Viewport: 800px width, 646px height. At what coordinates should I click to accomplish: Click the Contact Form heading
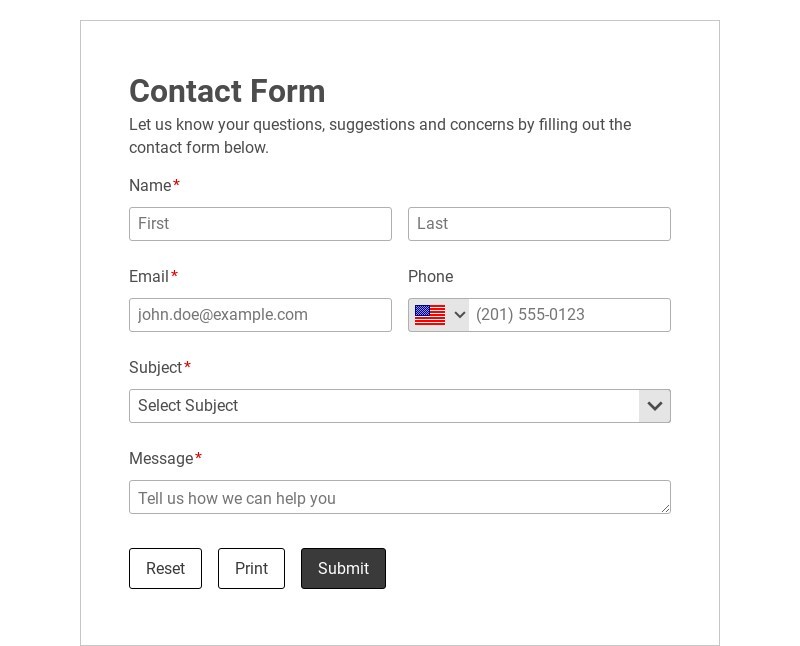click(x=227, y=91)
